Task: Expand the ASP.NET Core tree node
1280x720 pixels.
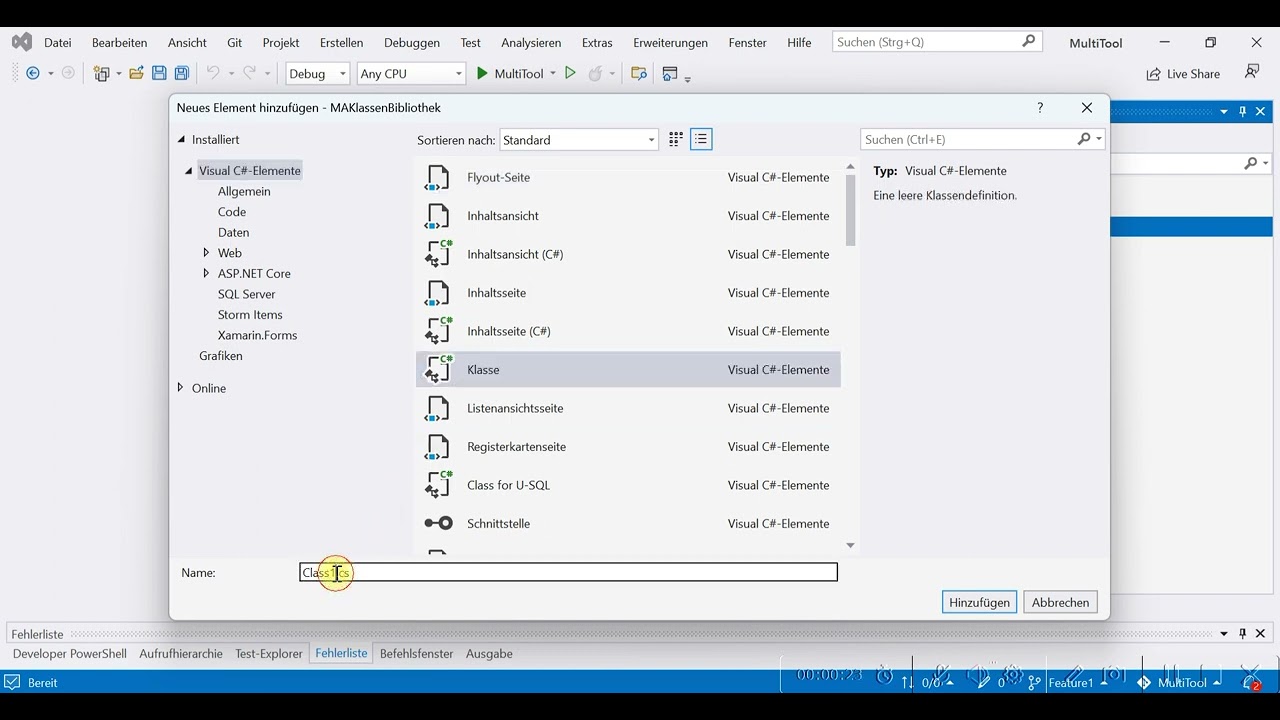Action: click(206, 273)
